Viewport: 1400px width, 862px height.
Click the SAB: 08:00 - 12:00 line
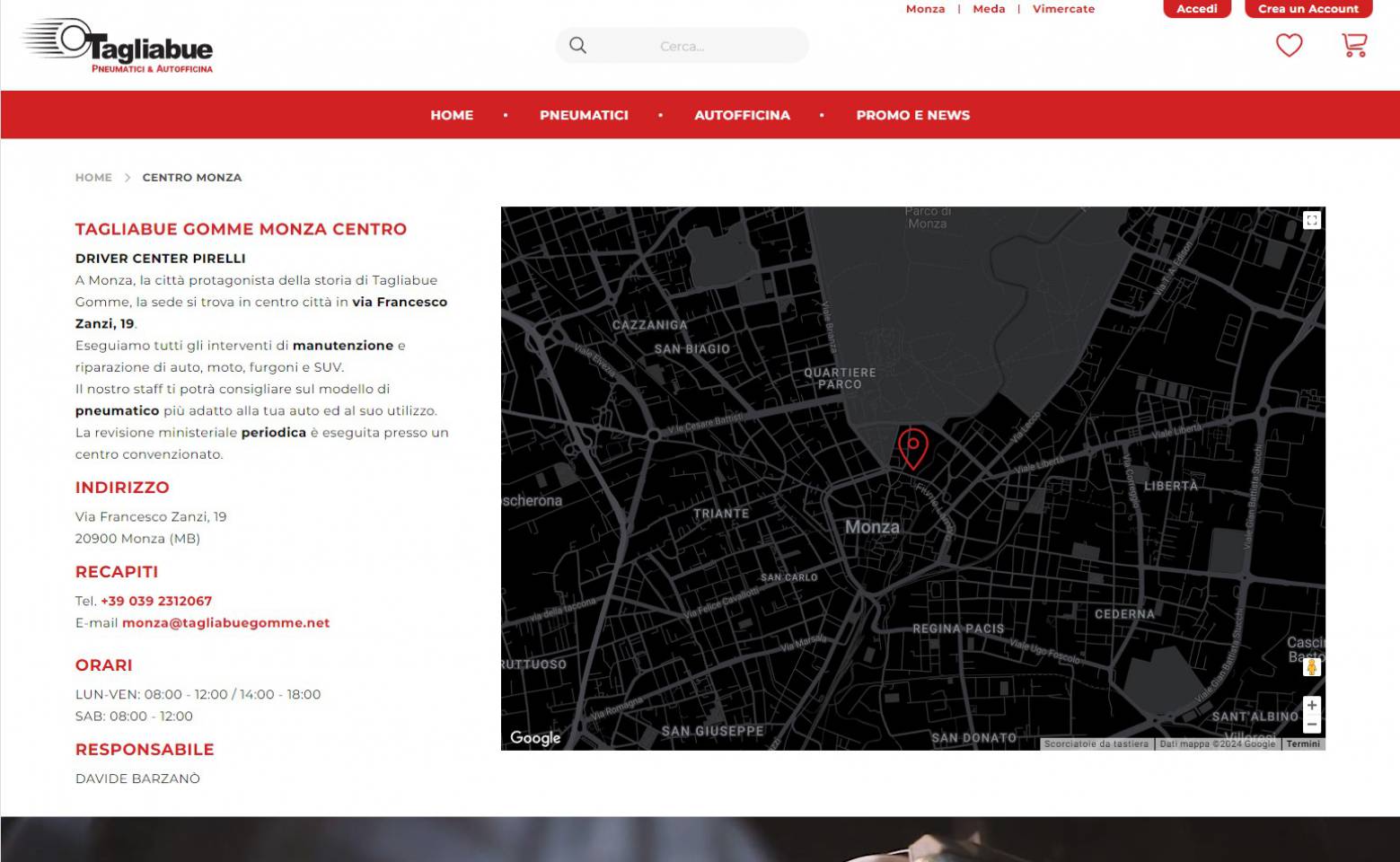(134, 716)
